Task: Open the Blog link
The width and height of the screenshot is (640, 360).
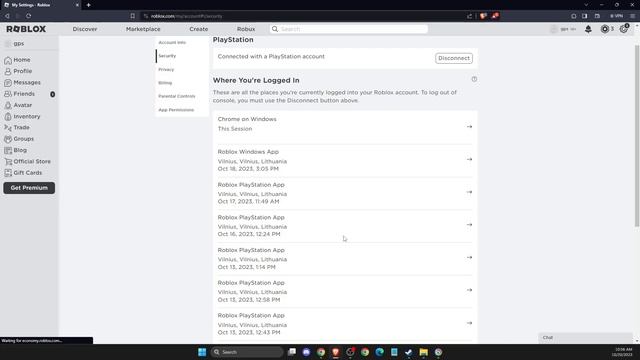Action: point(16,150)
